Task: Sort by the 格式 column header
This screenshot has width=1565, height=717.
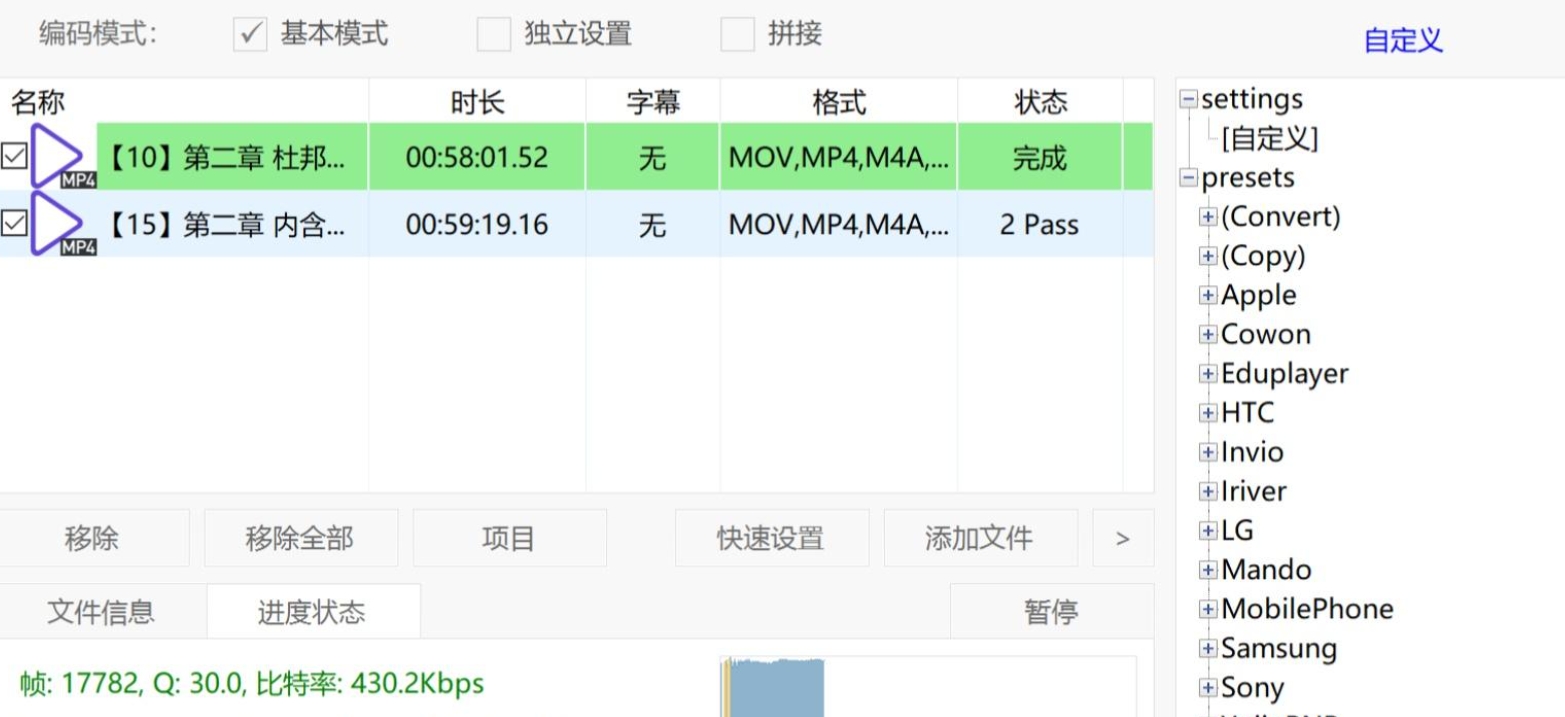Action: [839, 101]
